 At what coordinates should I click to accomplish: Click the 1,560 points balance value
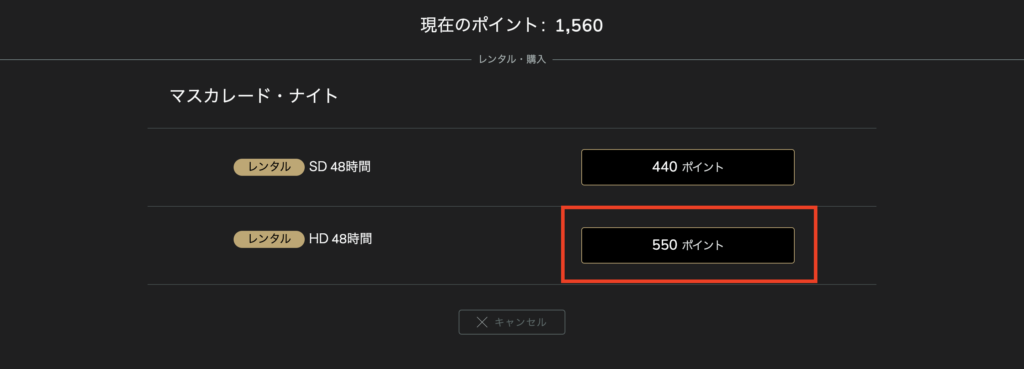click(579, 26)
